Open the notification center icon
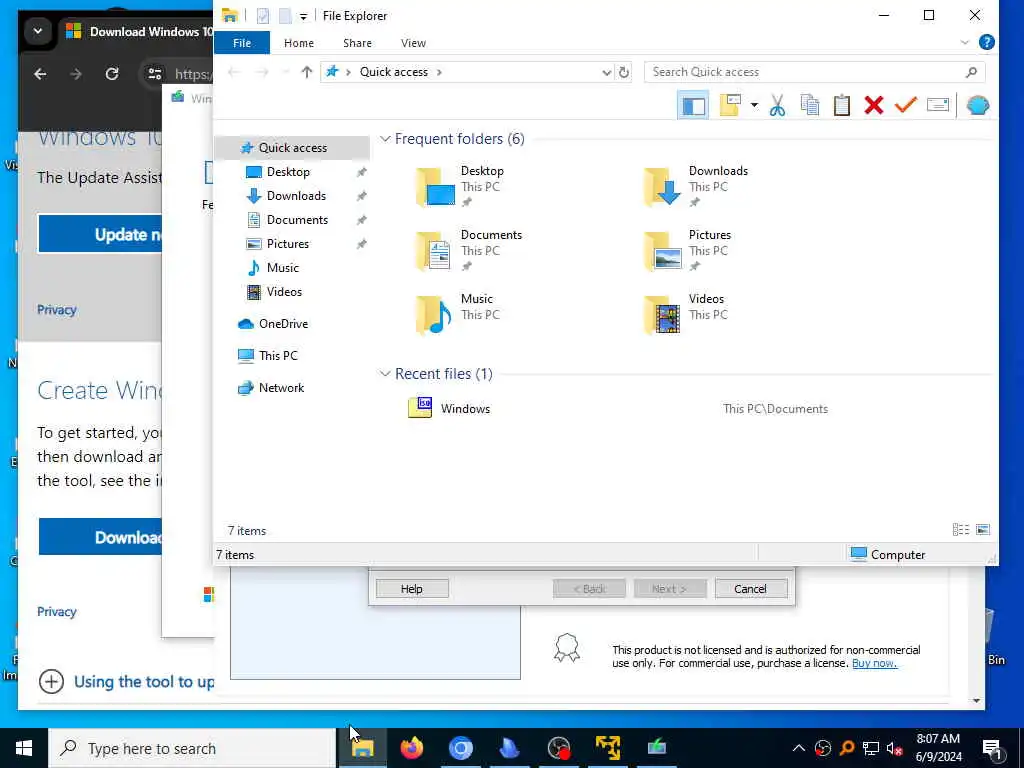 pyautogui.click(x=993, y=748)
